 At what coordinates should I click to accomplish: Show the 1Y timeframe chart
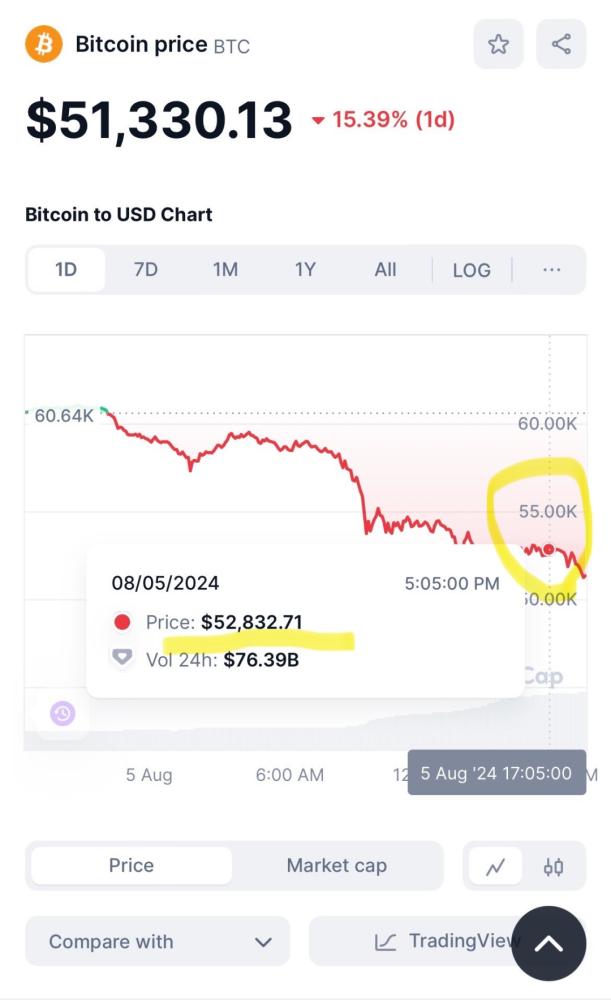[x=305, y=270]
